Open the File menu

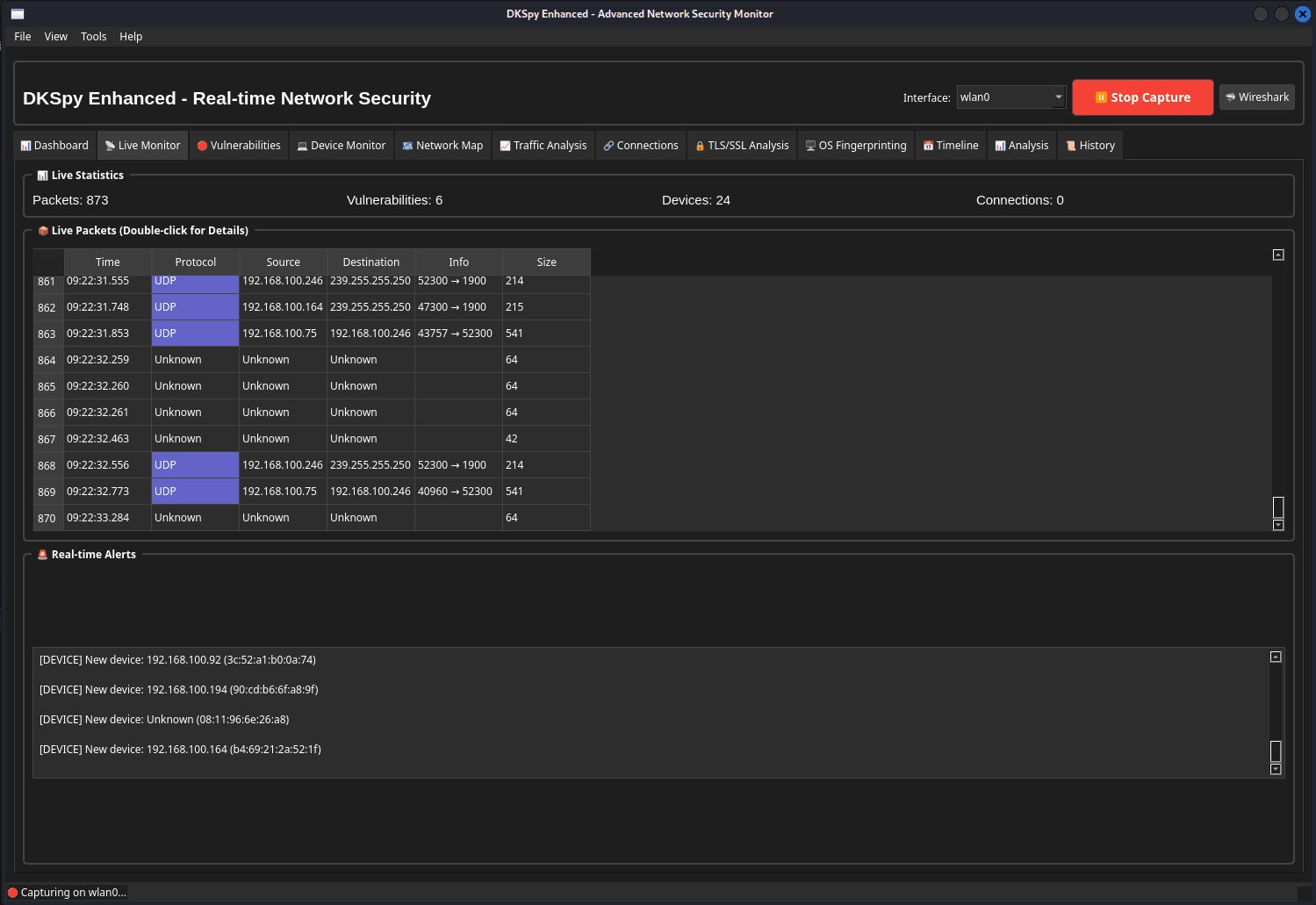pyautogui.click(x=23, y=37)
